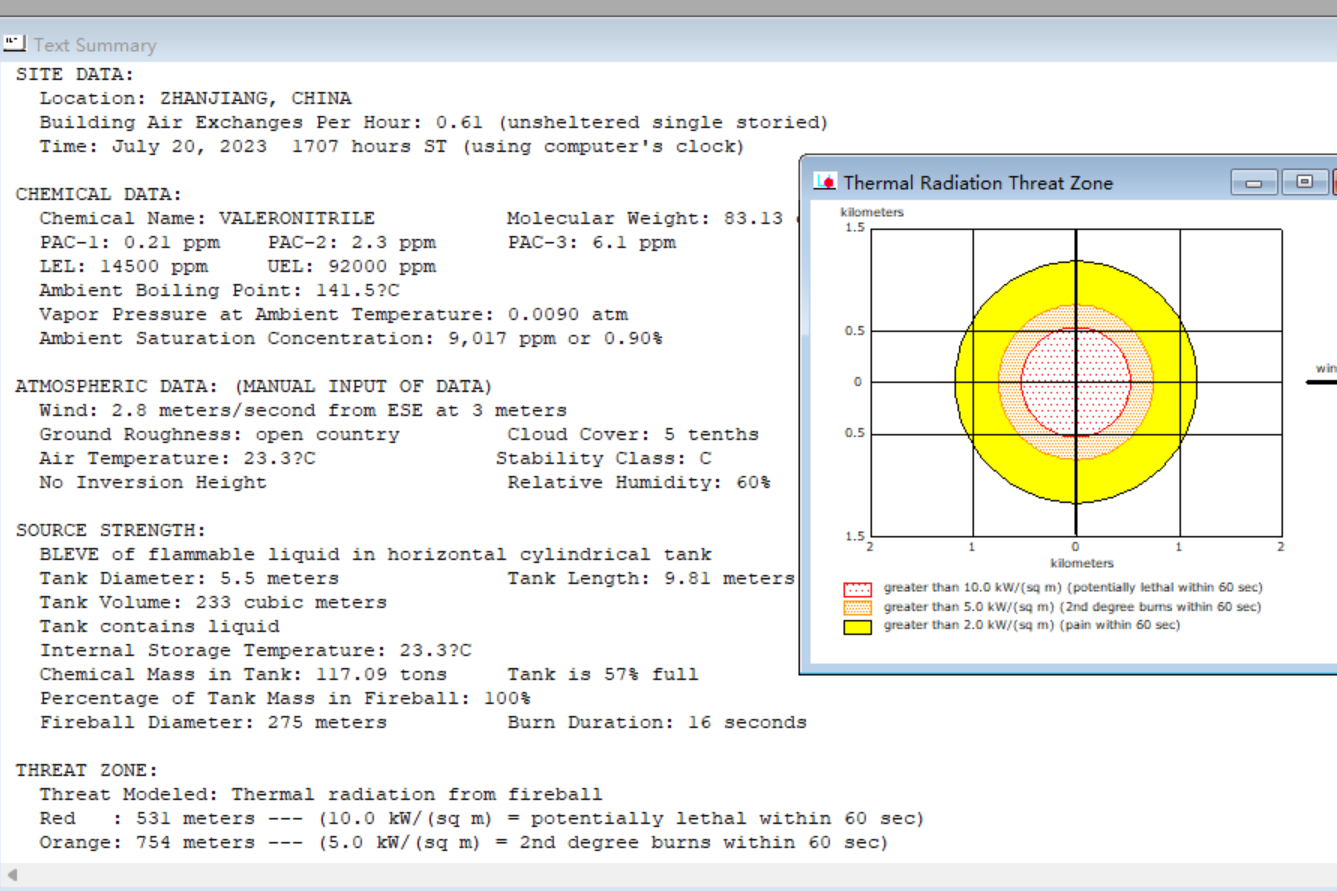
Task: Select the Building Air Exchanges Per Hour line
Action: click(434, 122)
